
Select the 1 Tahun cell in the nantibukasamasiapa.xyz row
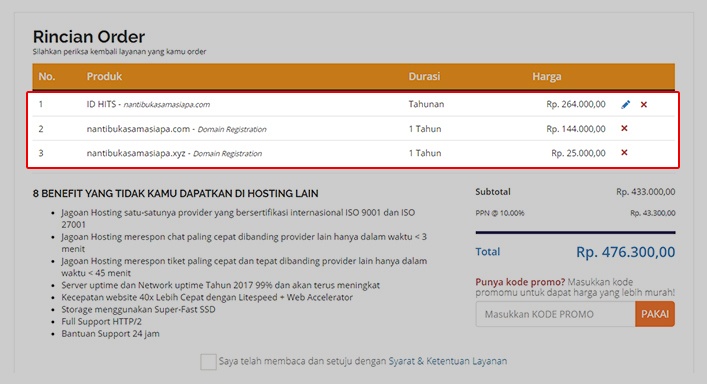(x=425, y=153)
